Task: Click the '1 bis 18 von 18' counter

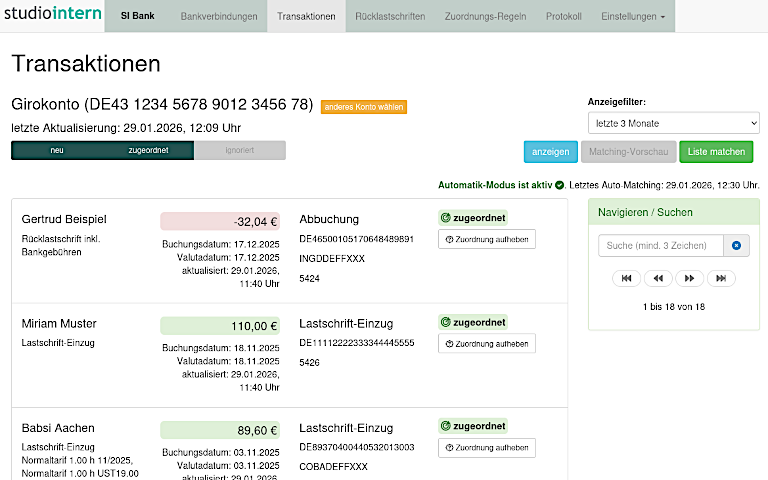Action: click(x=674, y=307)
